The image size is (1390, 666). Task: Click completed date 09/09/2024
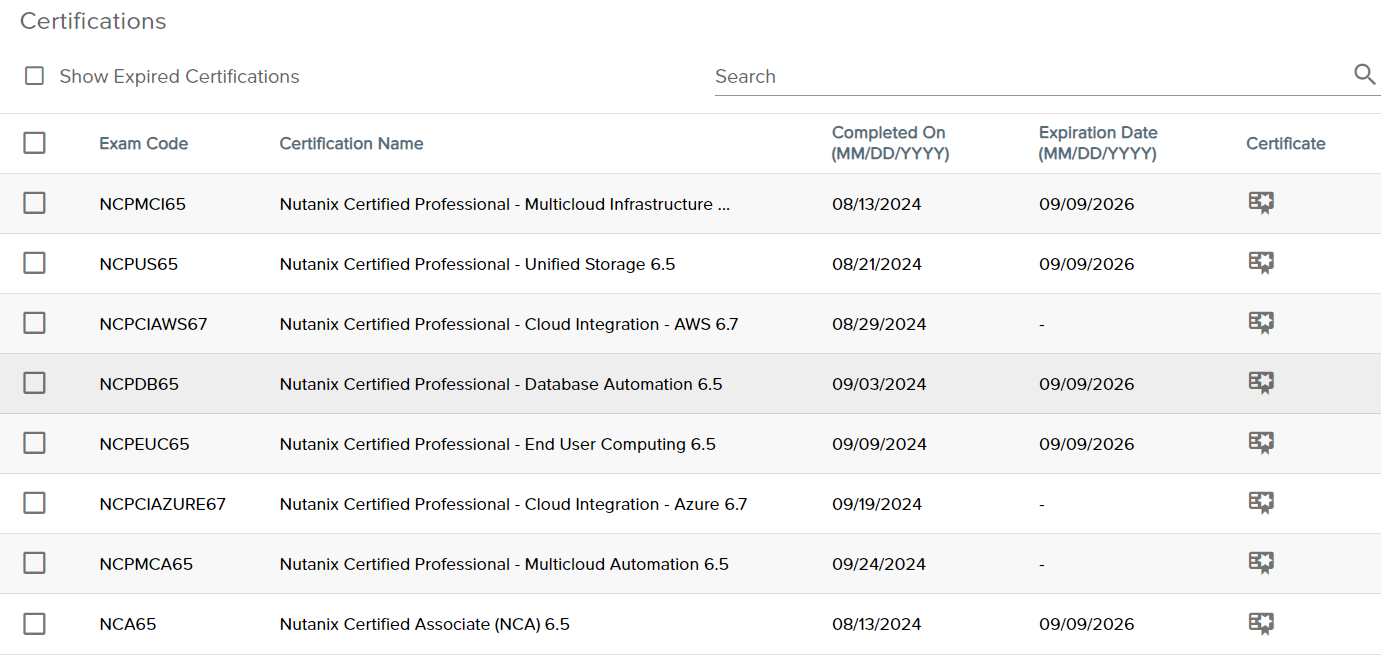pos(879,444)
